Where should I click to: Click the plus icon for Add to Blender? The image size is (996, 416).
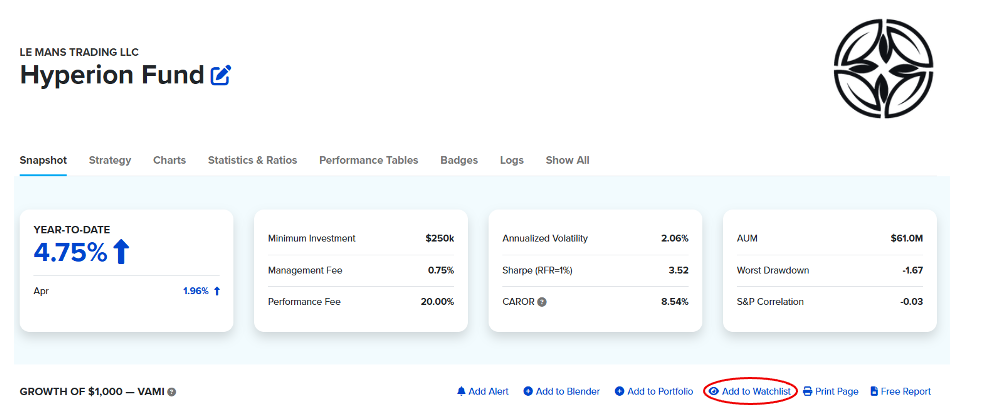[x=528, y=391]
